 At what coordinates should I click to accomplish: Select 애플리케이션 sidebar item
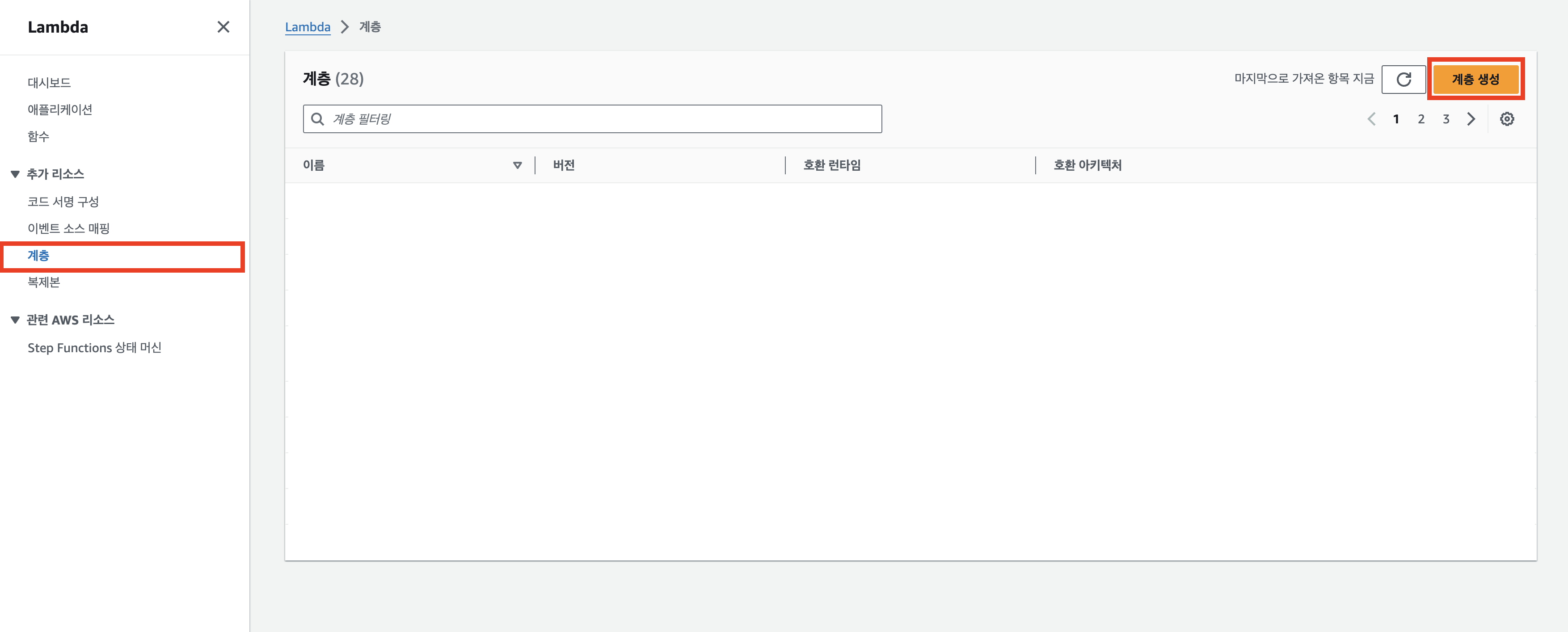tap(59, 110)
